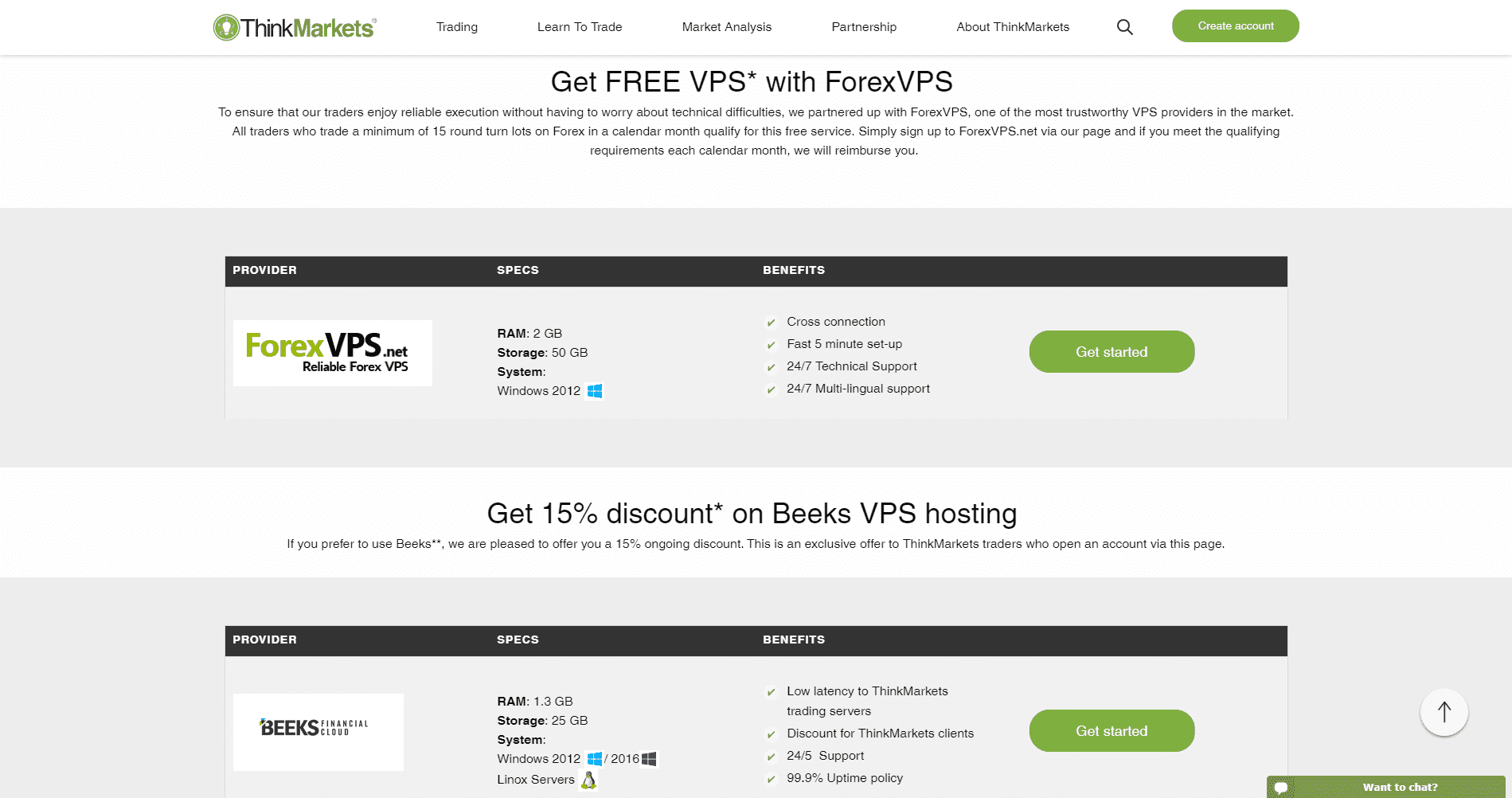
Task: Open the Want to chat? widget
Action: (x=1399, y=787)
